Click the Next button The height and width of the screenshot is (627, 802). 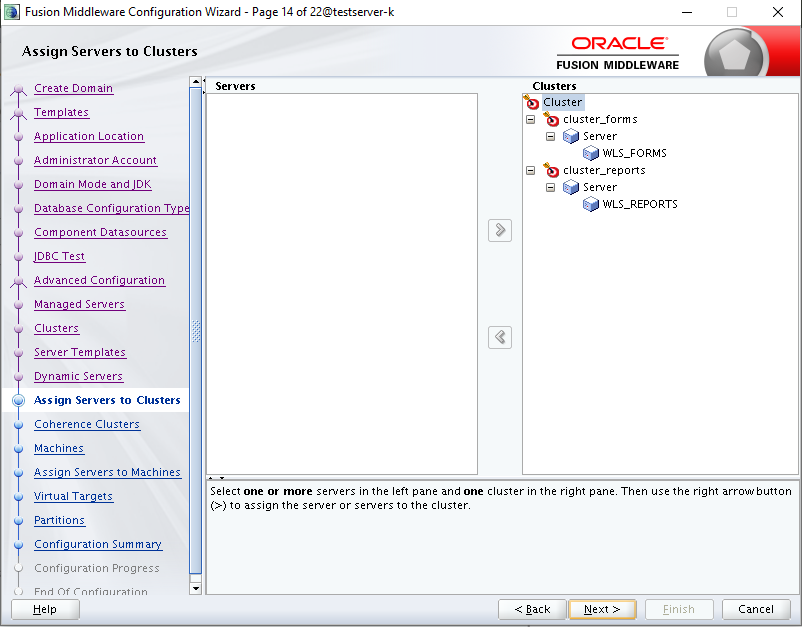click(x=602, y=610)
